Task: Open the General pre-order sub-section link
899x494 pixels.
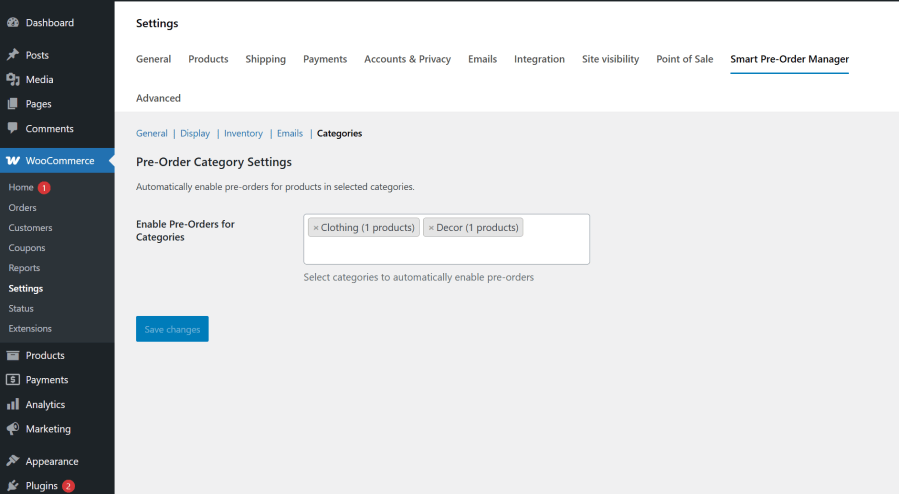Action: [x=151, y=133]
